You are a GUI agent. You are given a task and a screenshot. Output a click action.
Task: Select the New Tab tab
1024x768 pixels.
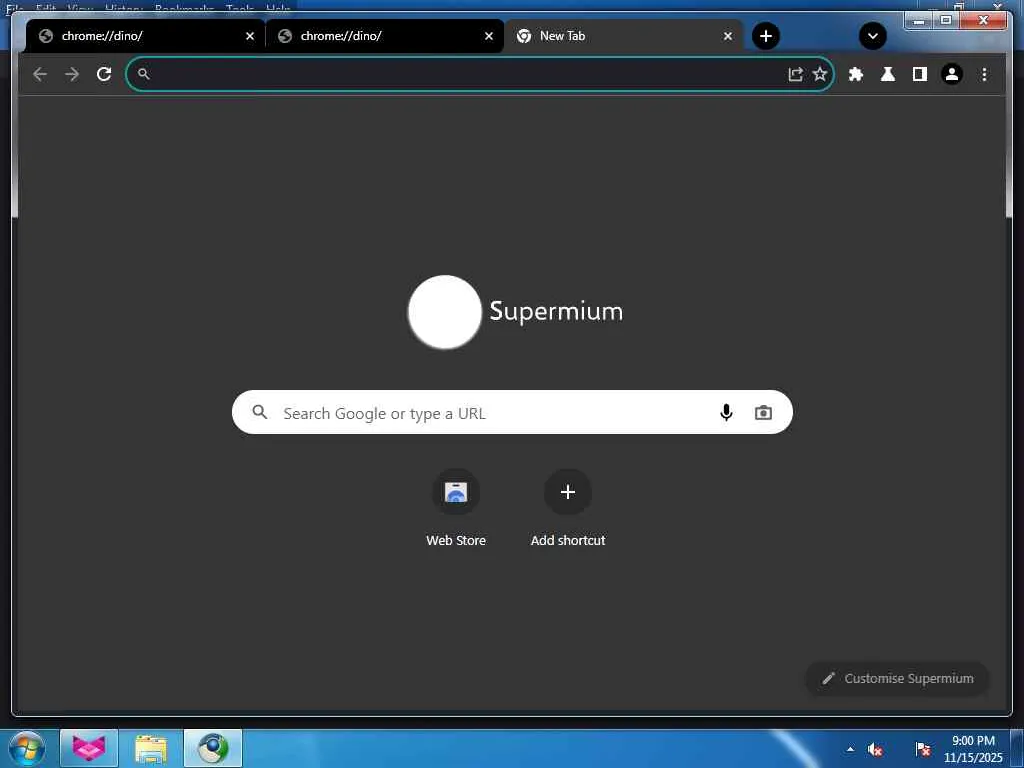click(x=624, y=36)
